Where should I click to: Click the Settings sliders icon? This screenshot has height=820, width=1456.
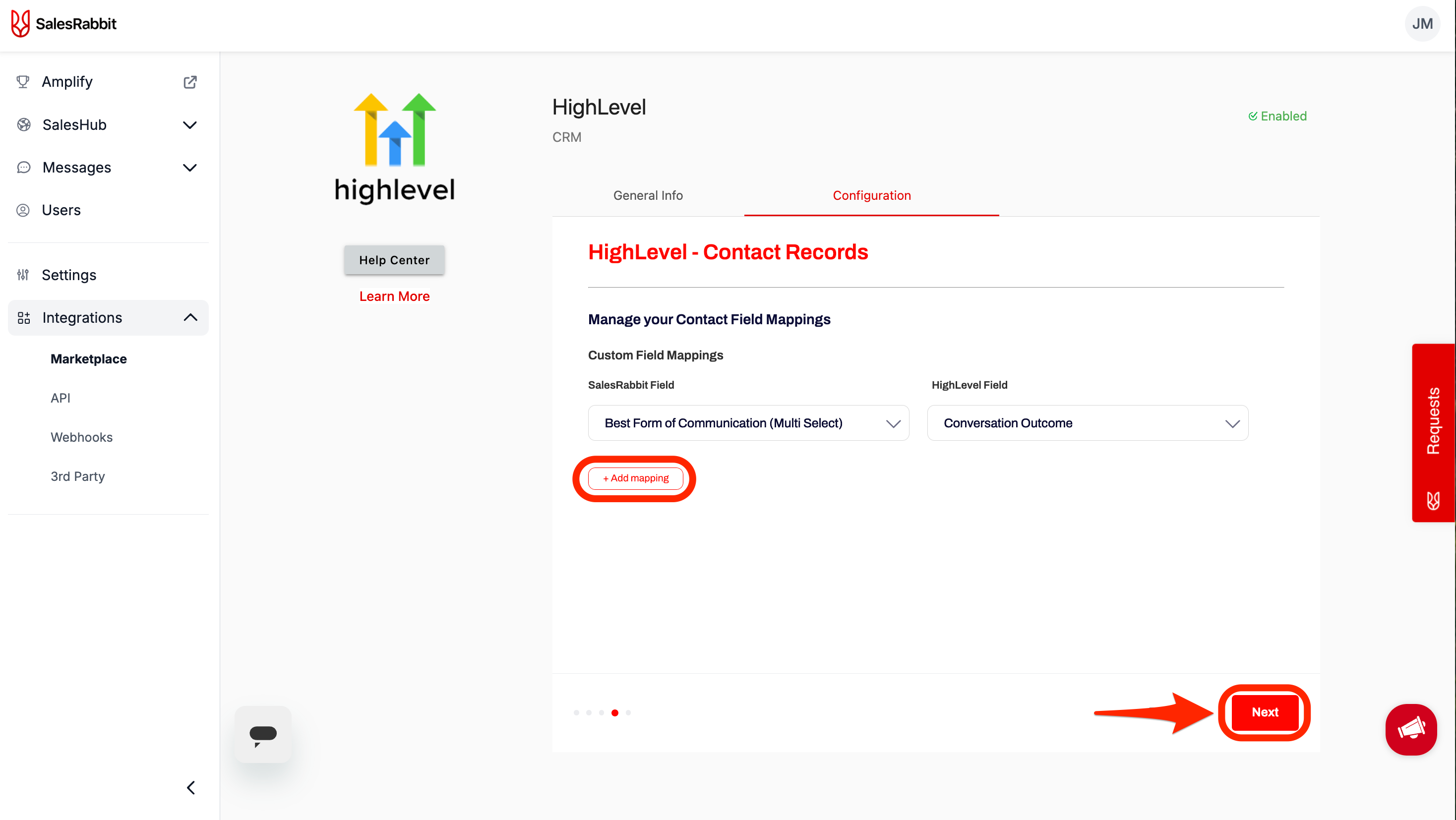pyautogui.click(x=23, y=275)
